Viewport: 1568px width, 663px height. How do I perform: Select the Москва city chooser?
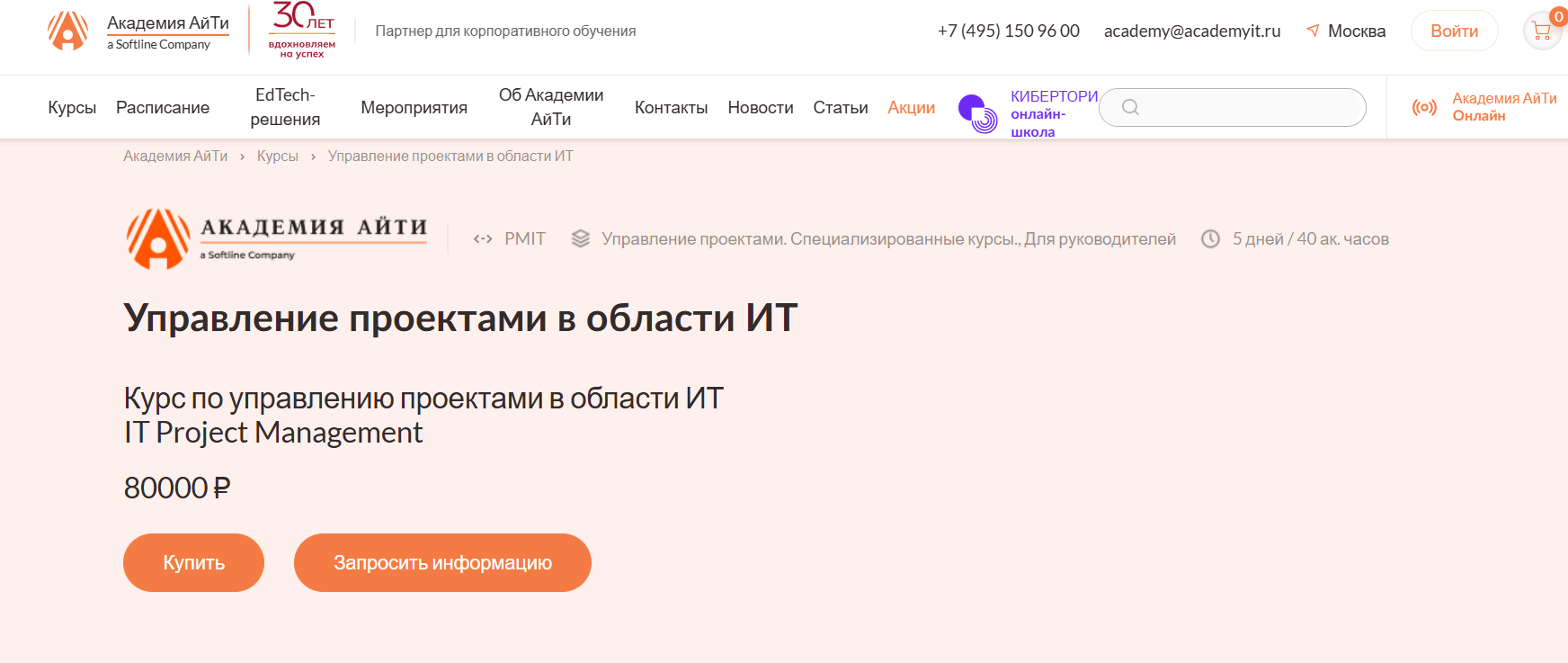1356,31
